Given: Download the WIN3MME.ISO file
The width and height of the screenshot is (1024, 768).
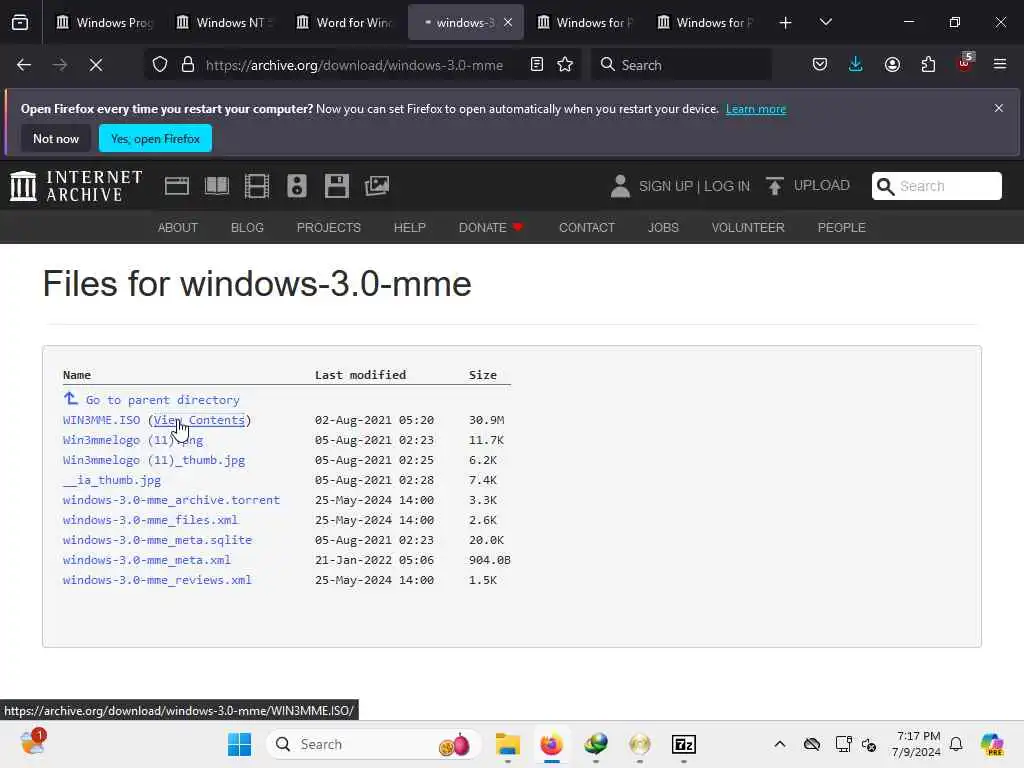Looking at the screenshot, I should (x=101, y=420).
